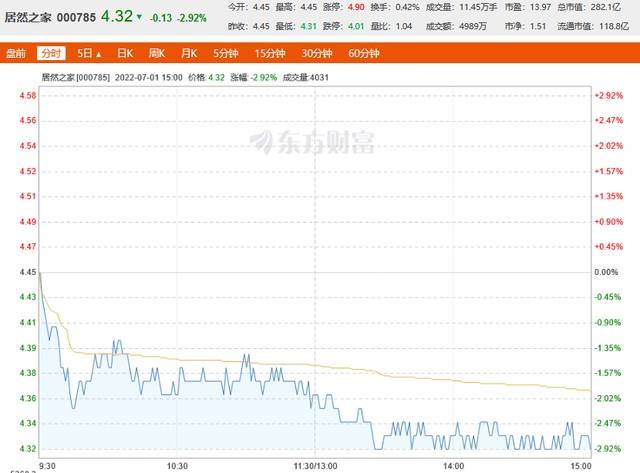Show the 60分钟 chart

[364, 53]
